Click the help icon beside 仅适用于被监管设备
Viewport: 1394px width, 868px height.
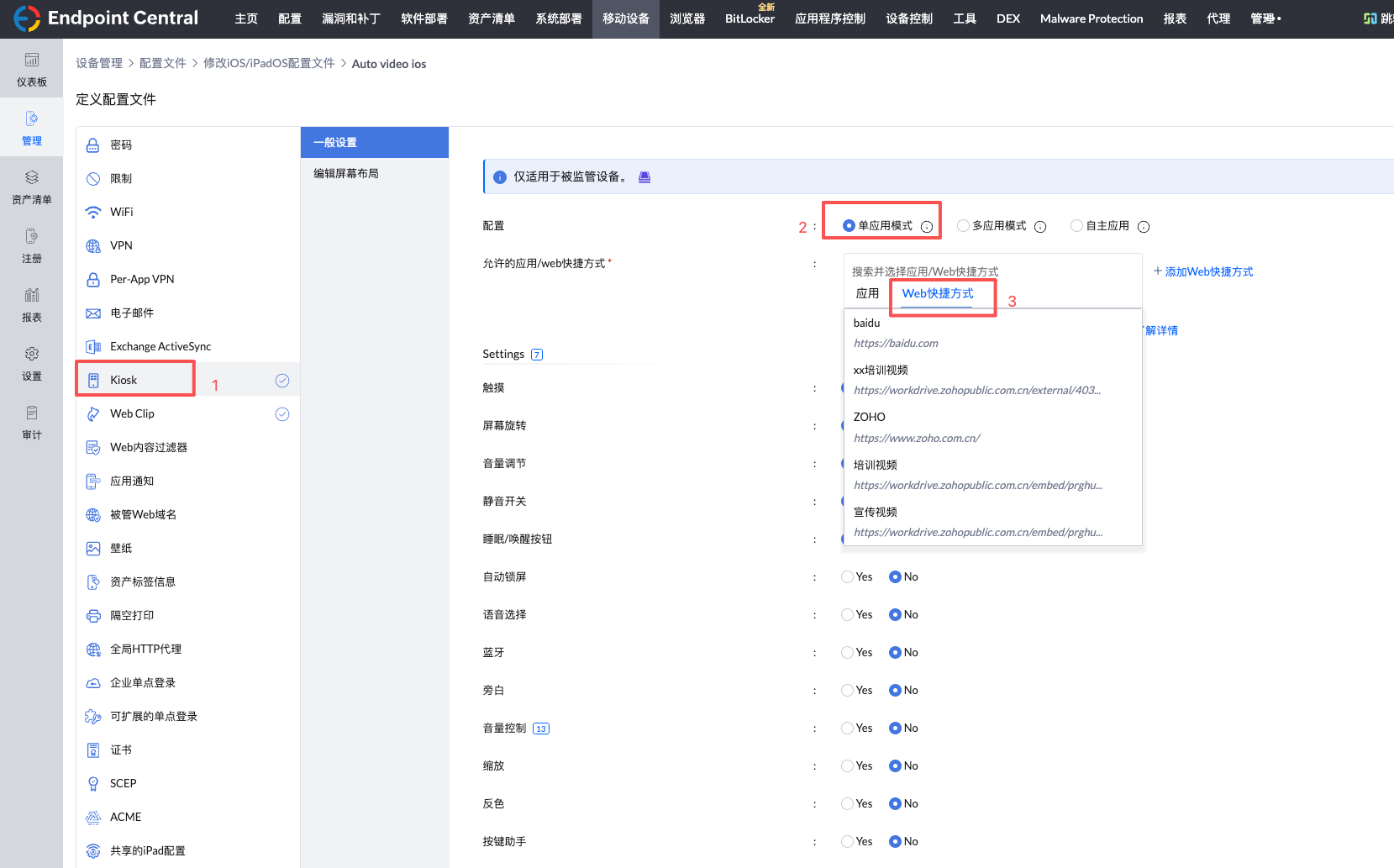[644, 177]
